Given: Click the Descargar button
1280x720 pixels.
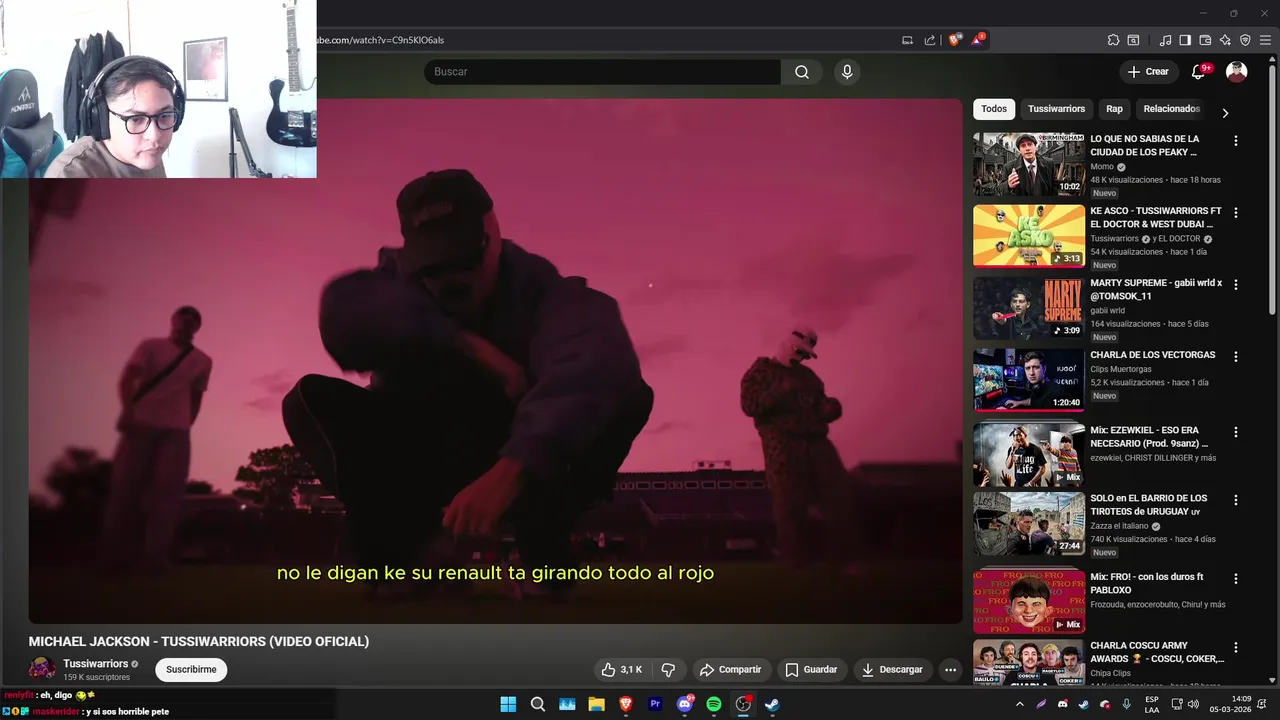Looking at the screenshot, I should [x=892, y=670].
